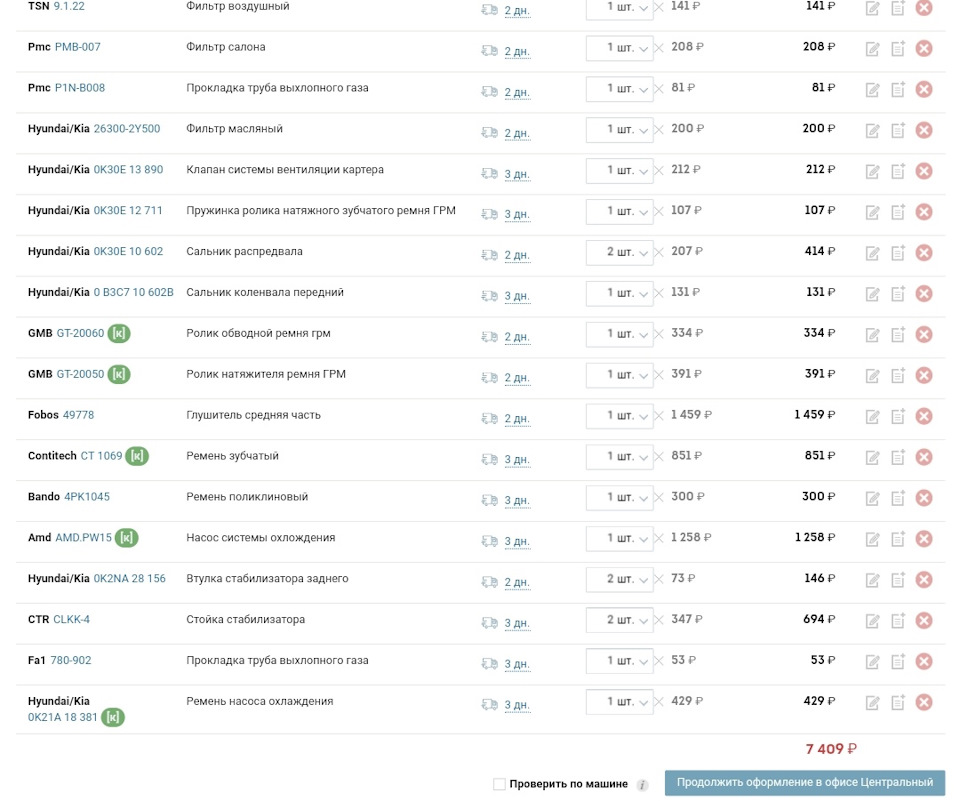960x801 pixels.
Task: Click the info icon beside Проверить по машине
Action: pos(643,785)
